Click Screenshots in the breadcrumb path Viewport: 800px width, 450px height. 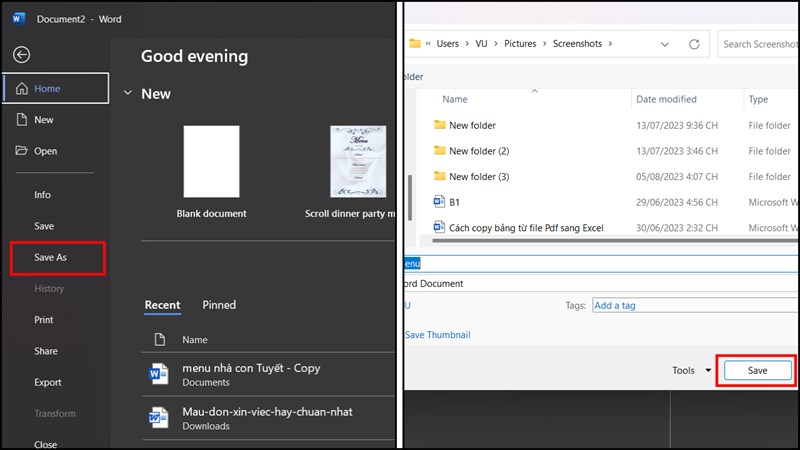point(577,44)
